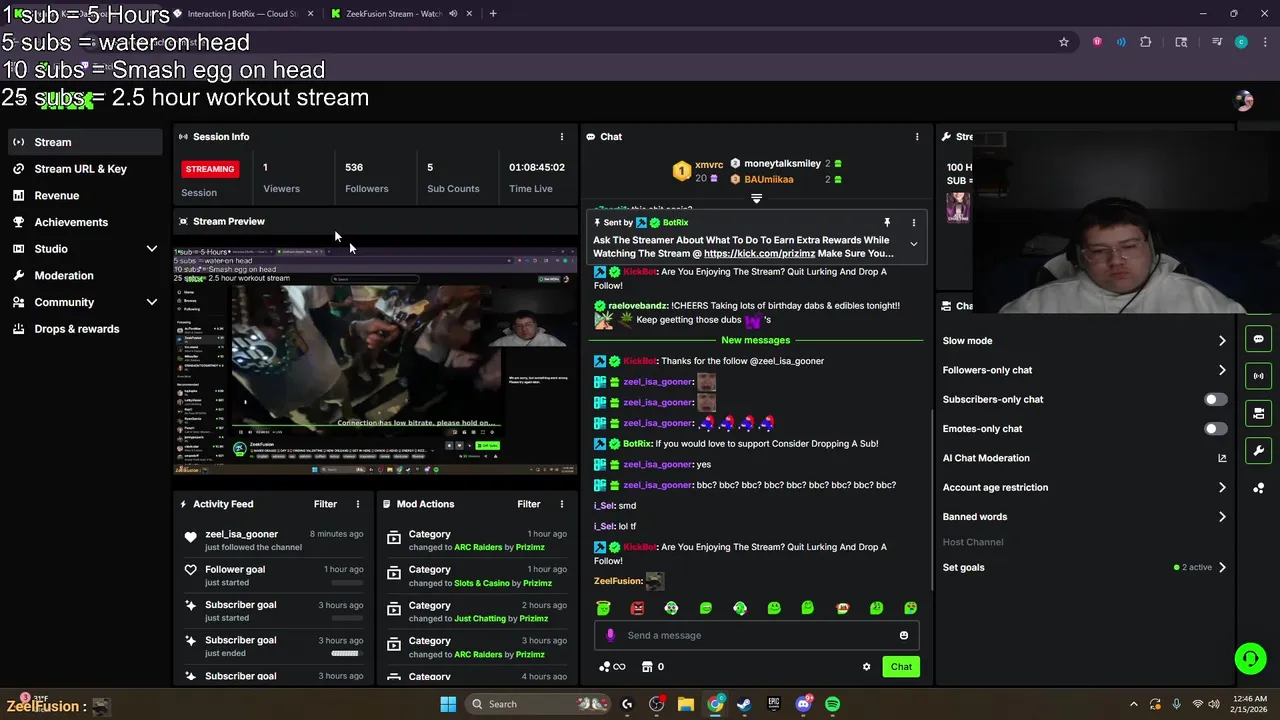Click wrench tools icon in right toolbar
The image size is (1280, 720).
(x=1258, y=450)
